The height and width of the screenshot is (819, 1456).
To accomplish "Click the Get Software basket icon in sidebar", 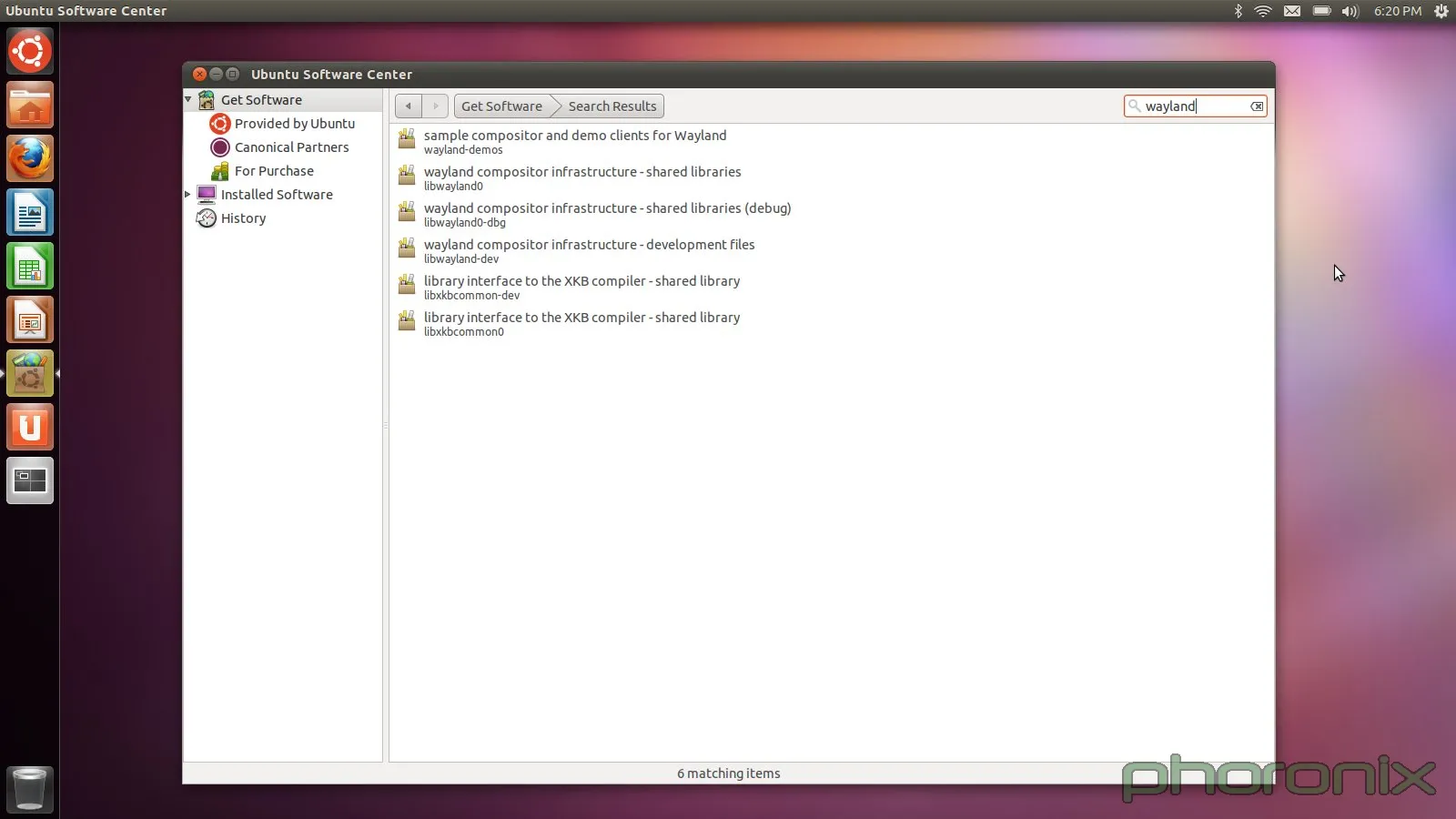I will pyautogui.click(x=207, y=100).
